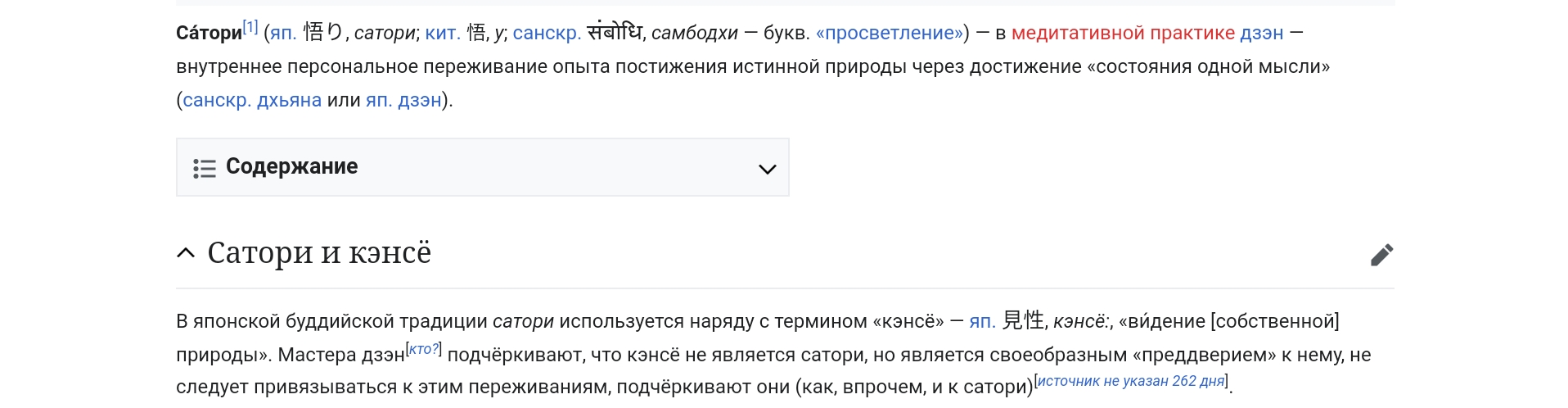Click the санскр. link before дхьяна
The height and width of the screenshot is (408, 1568).
click(216, 100)
